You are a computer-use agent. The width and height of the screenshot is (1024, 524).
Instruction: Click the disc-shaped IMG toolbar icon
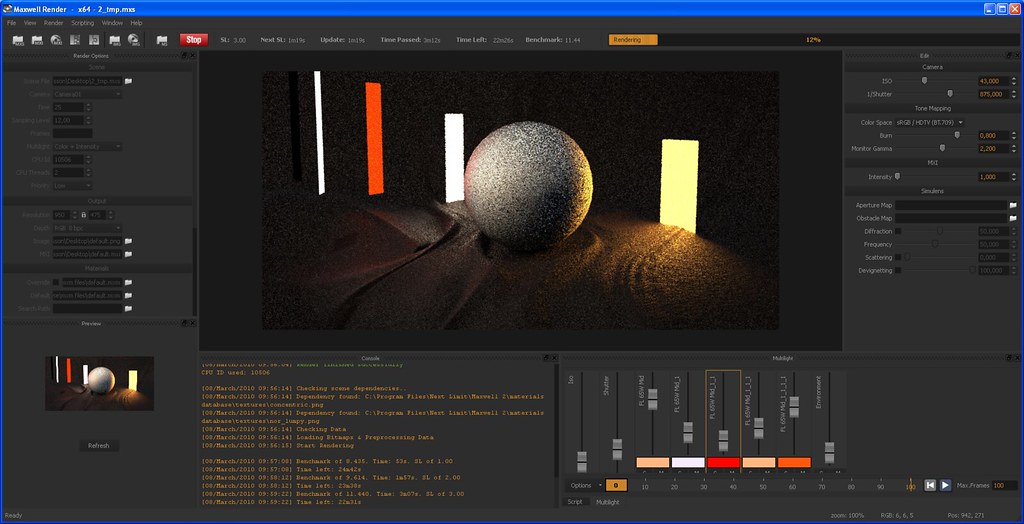pos(134,40)
